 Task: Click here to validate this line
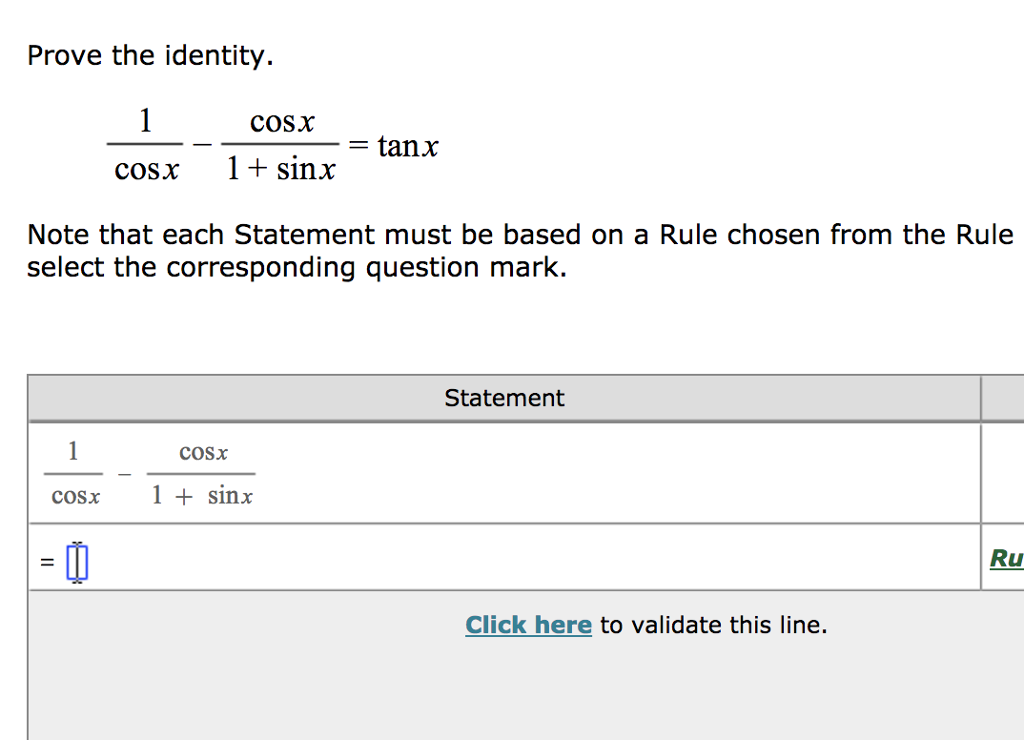[528, 624]
